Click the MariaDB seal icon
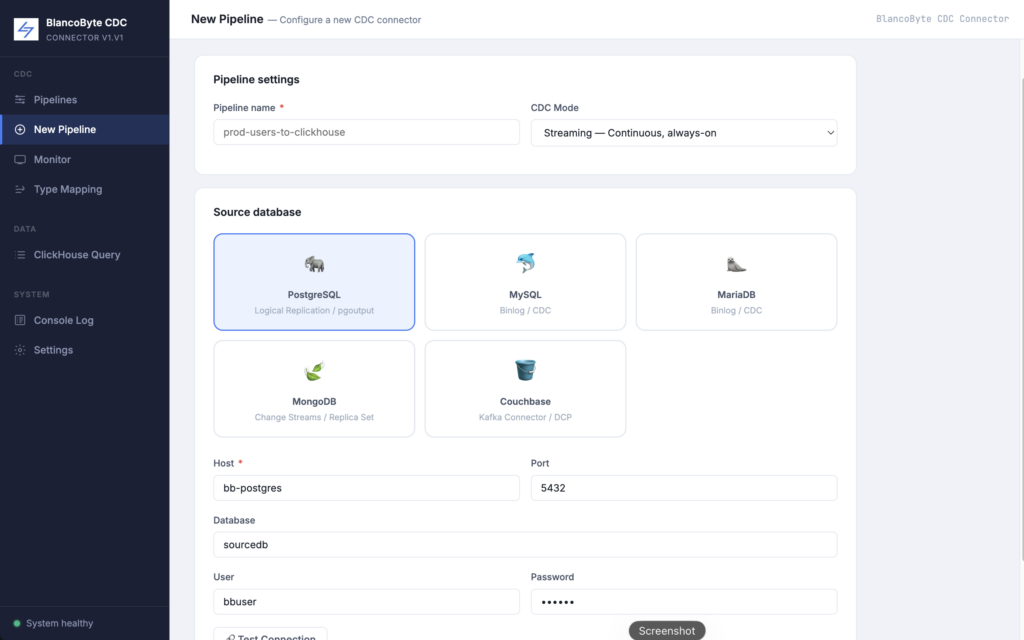This screenshot has height=640, width=1024. coord(736,264)
